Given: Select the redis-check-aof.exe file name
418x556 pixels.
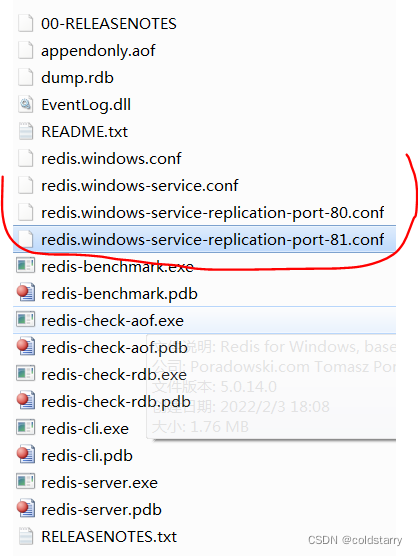Looking at the screenshot, I should point(112,320).
